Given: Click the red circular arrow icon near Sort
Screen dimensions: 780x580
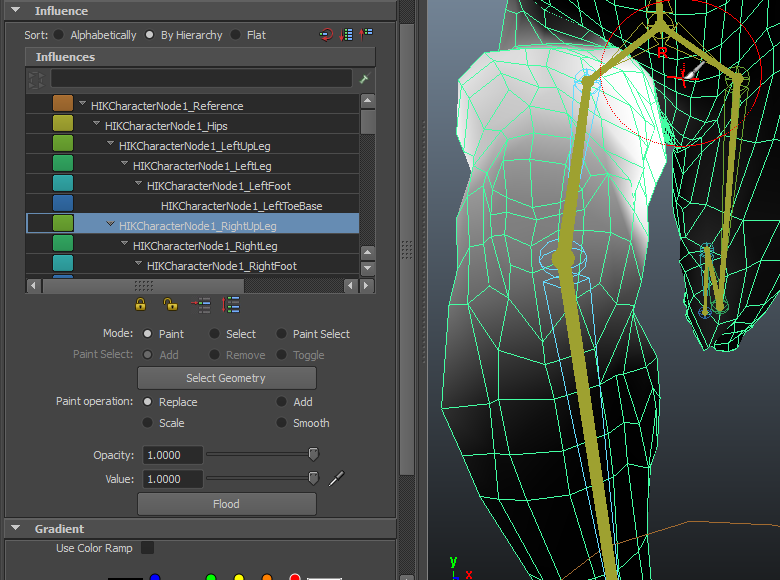Looking at the screenshot, I should click(x=326, y=35).
